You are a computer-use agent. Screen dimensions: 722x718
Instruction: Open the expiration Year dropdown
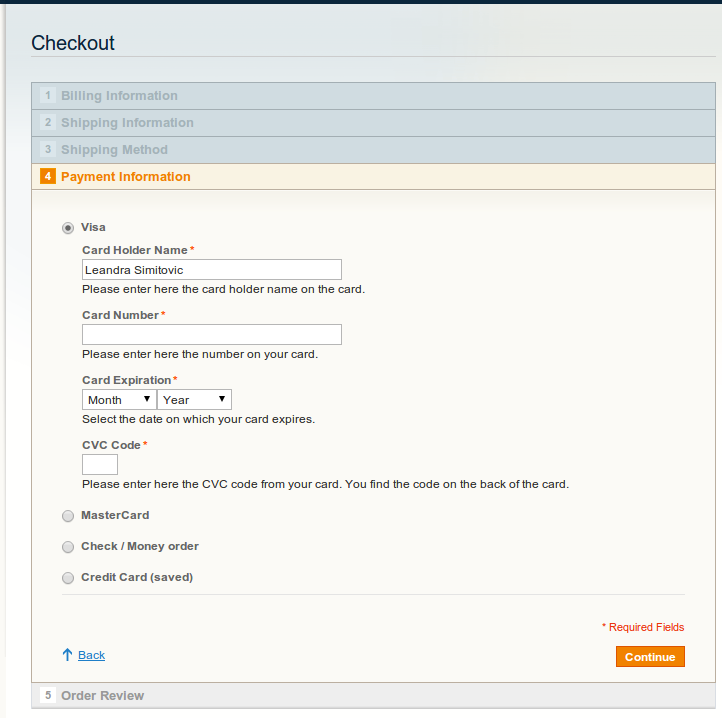[x=194, y=399]
